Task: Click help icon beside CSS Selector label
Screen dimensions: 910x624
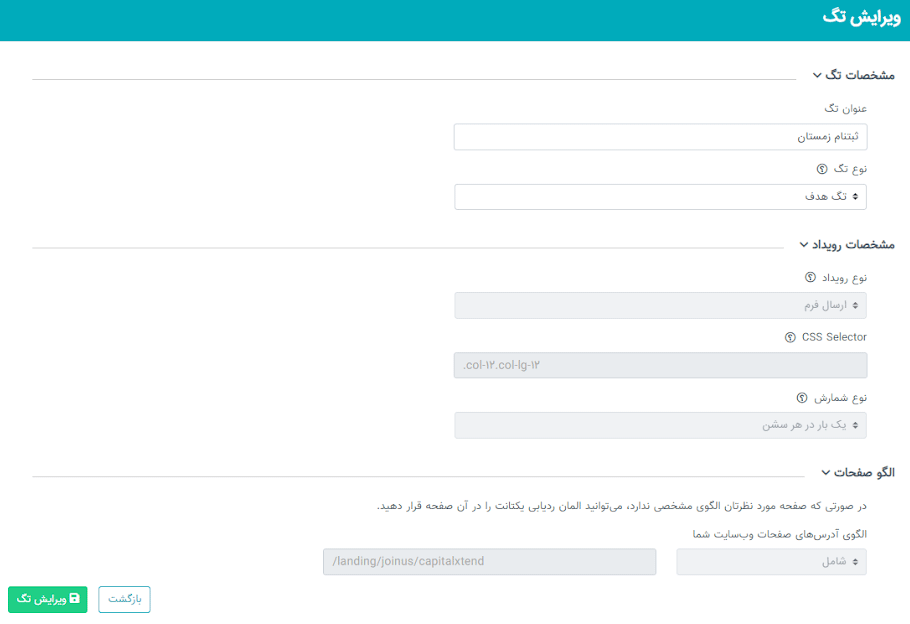Action: pos(790,337)
